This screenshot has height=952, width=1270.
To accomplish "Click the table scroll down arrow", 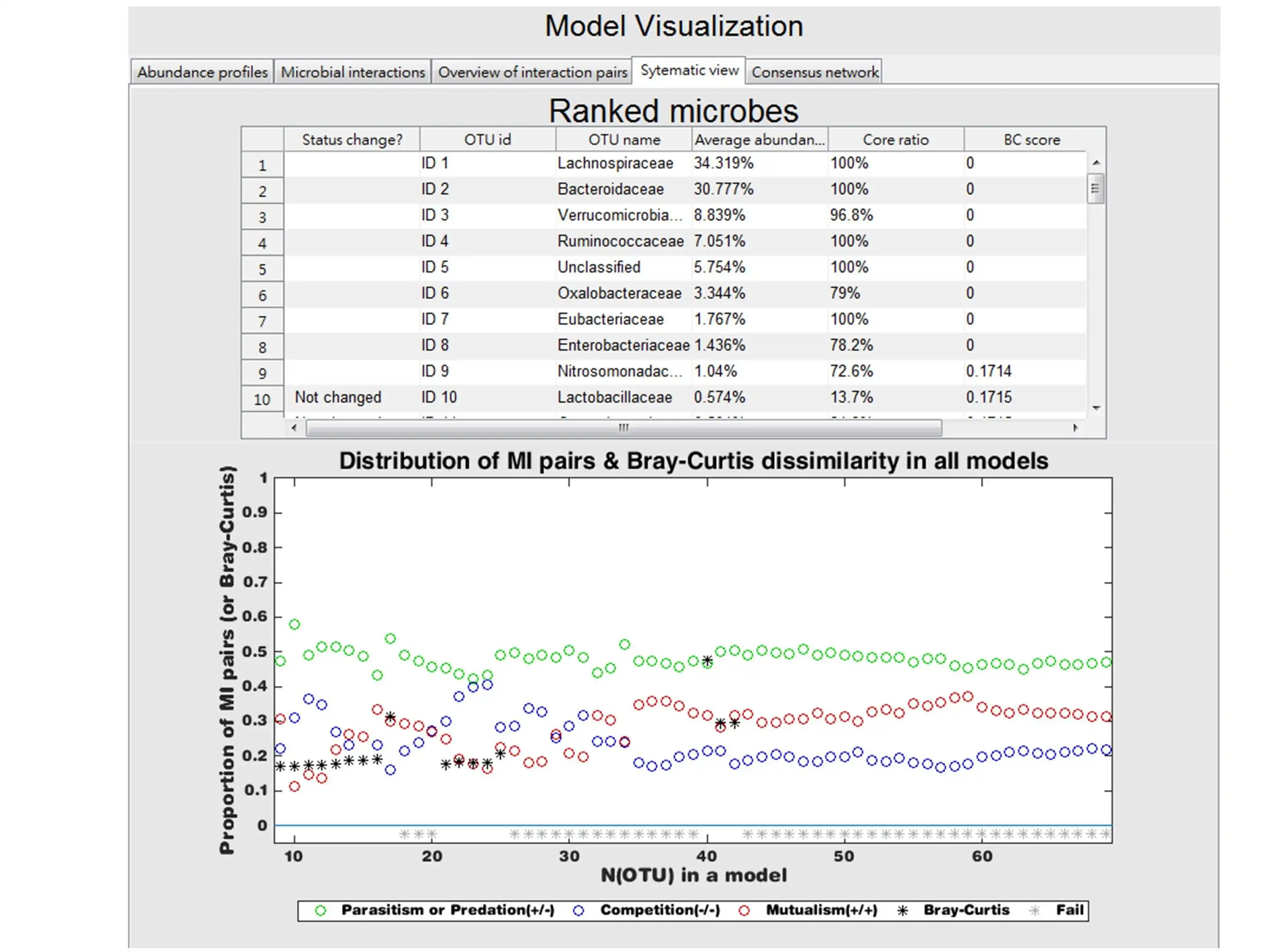I will 1096,407.
